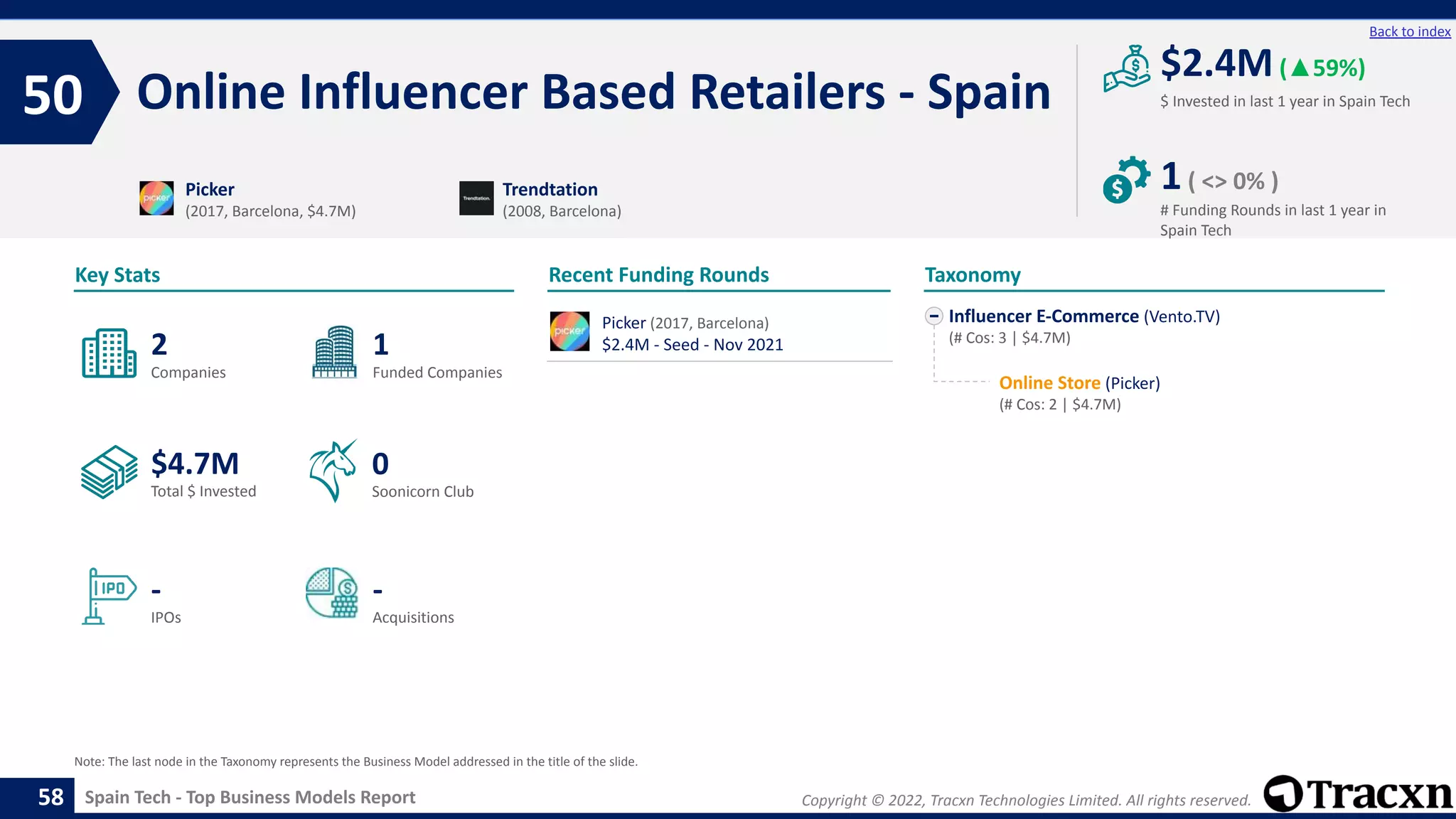Click the '(# Cos: 3 | $4.7M)' text
Screen dimensions: 1456x819
pos(1010,338)
